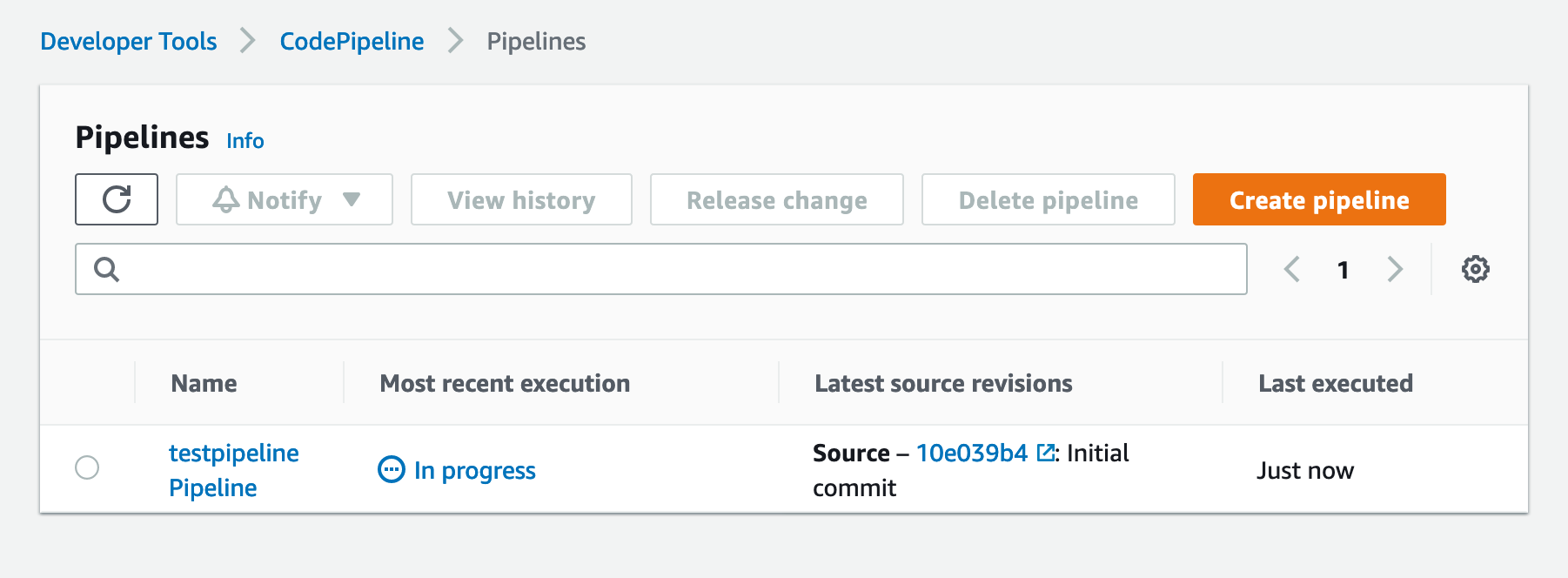Focus the pipeline search field
Viewport: 1568px width, 578px height.
[x=679, y=270]
